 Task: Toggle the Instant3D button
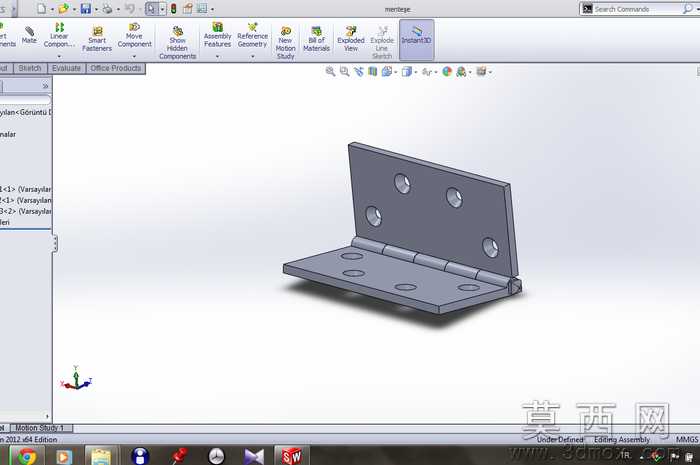click(416, 39)
